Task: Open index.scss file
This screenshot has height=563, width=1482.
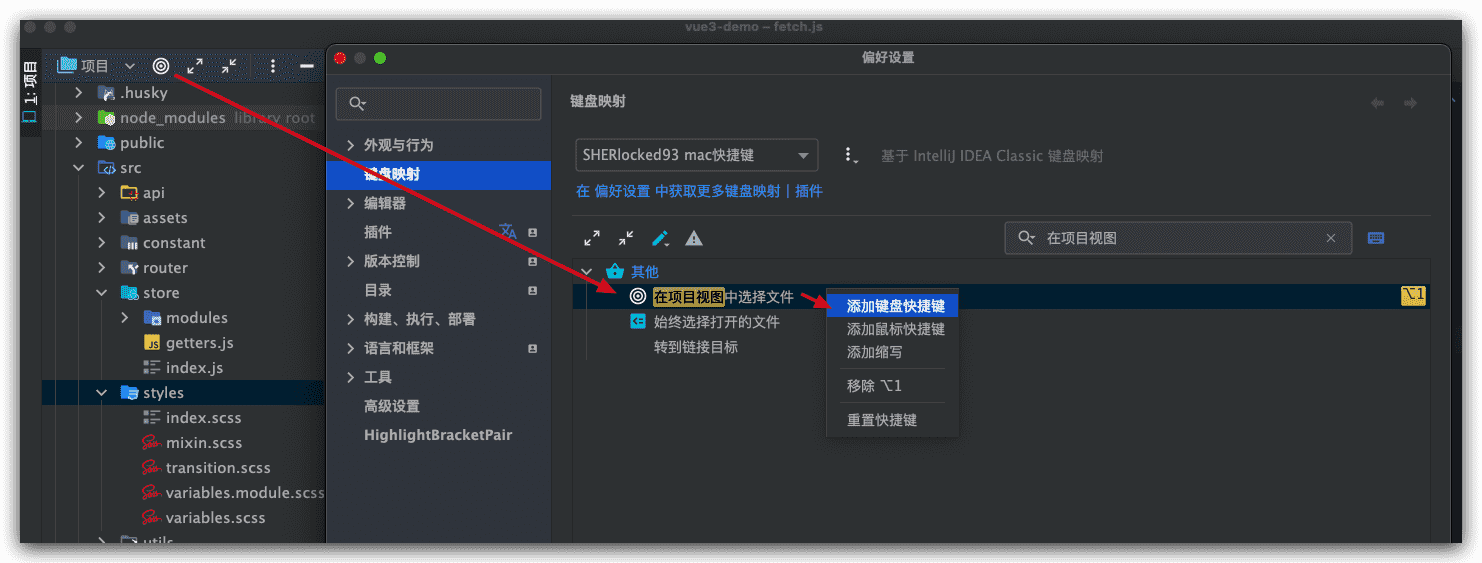Action: 203,418
